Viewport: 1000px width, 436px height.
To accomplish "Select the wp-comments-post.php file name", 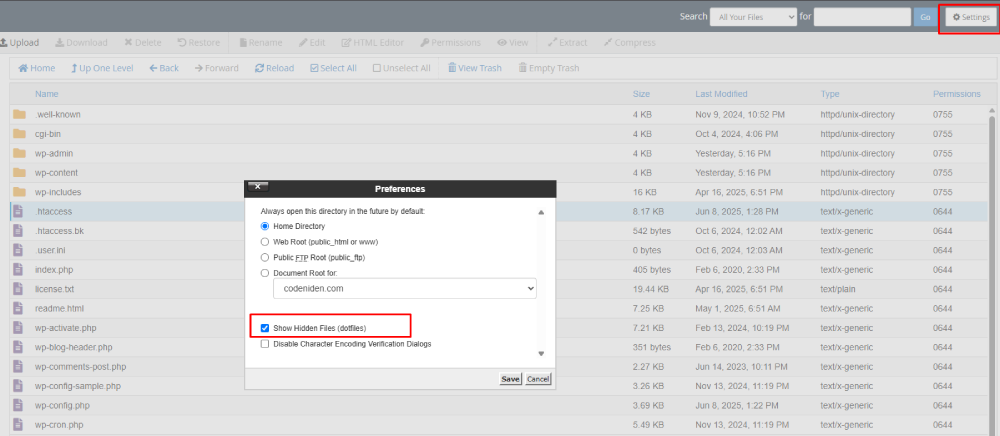I will click(x=80, y=367).
